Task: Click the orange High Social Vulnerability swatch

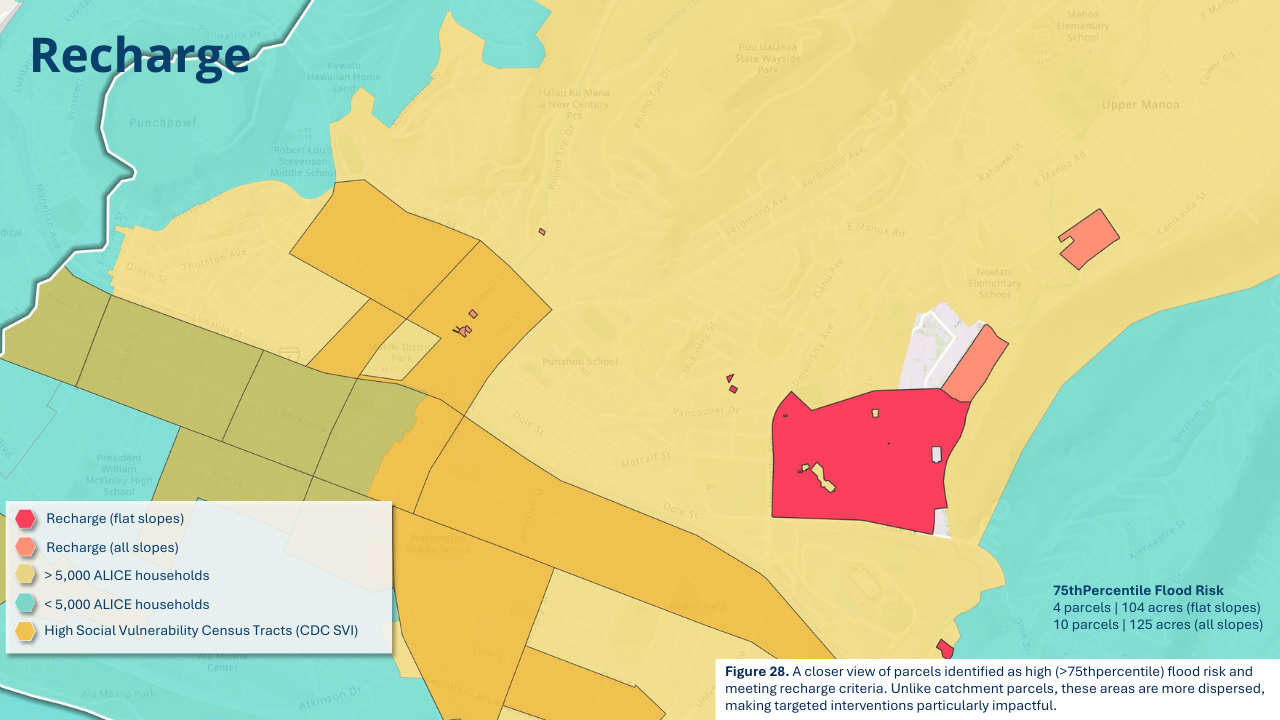Action: pyautogui.click(x=26, y=631)
